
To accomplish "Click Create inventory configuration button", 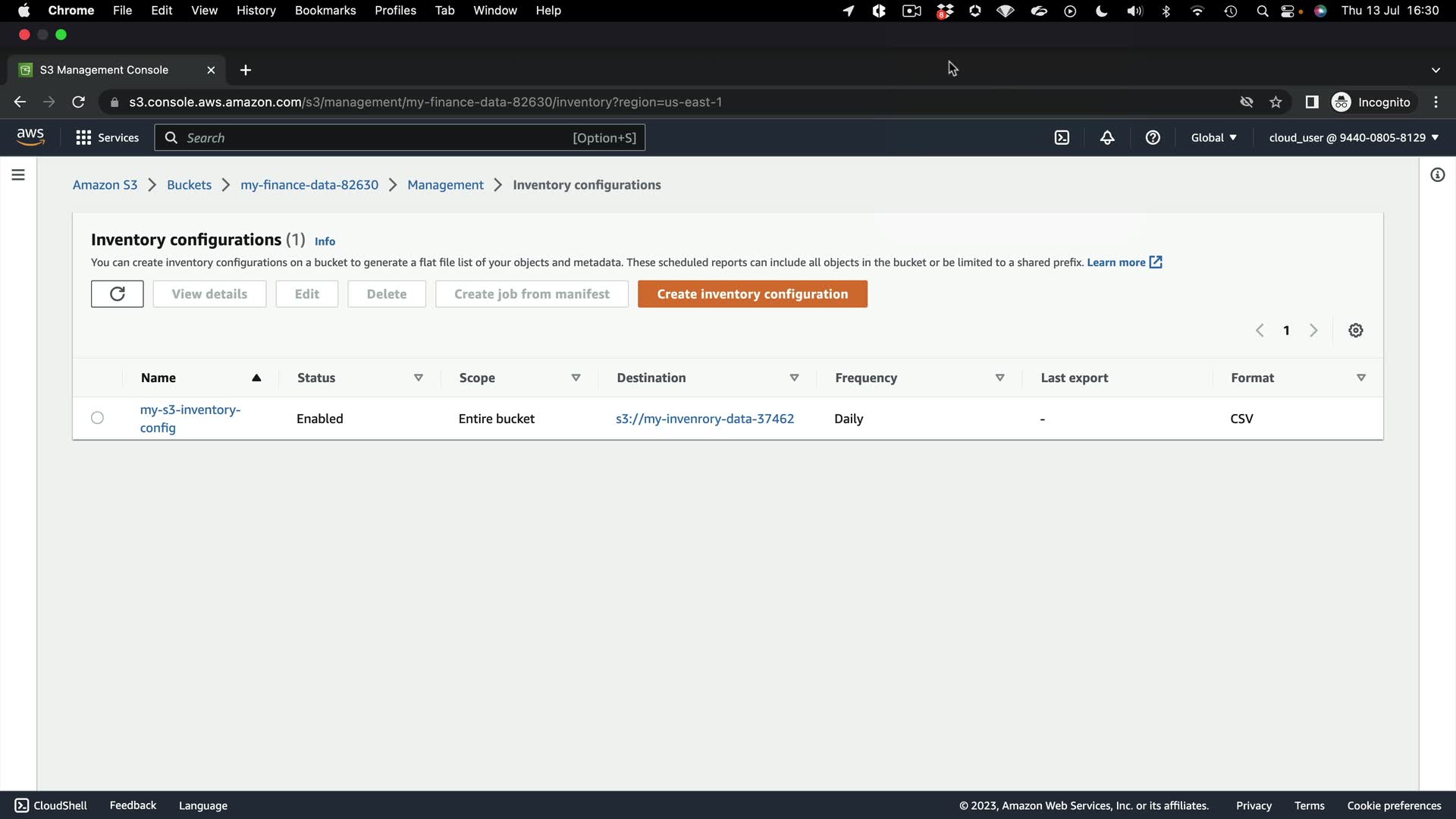I will coord(752,294).
